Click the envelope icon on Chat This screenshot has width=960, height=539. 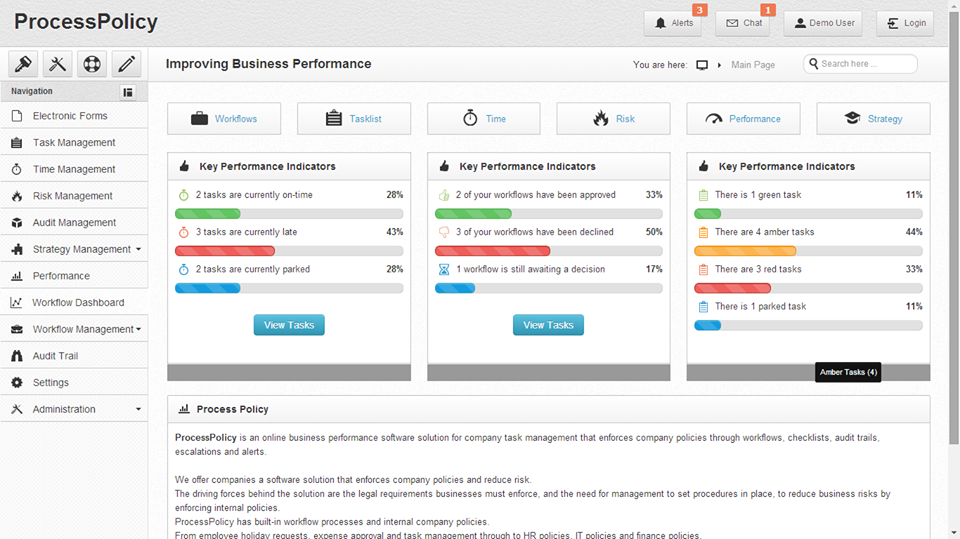pos(732,23)
